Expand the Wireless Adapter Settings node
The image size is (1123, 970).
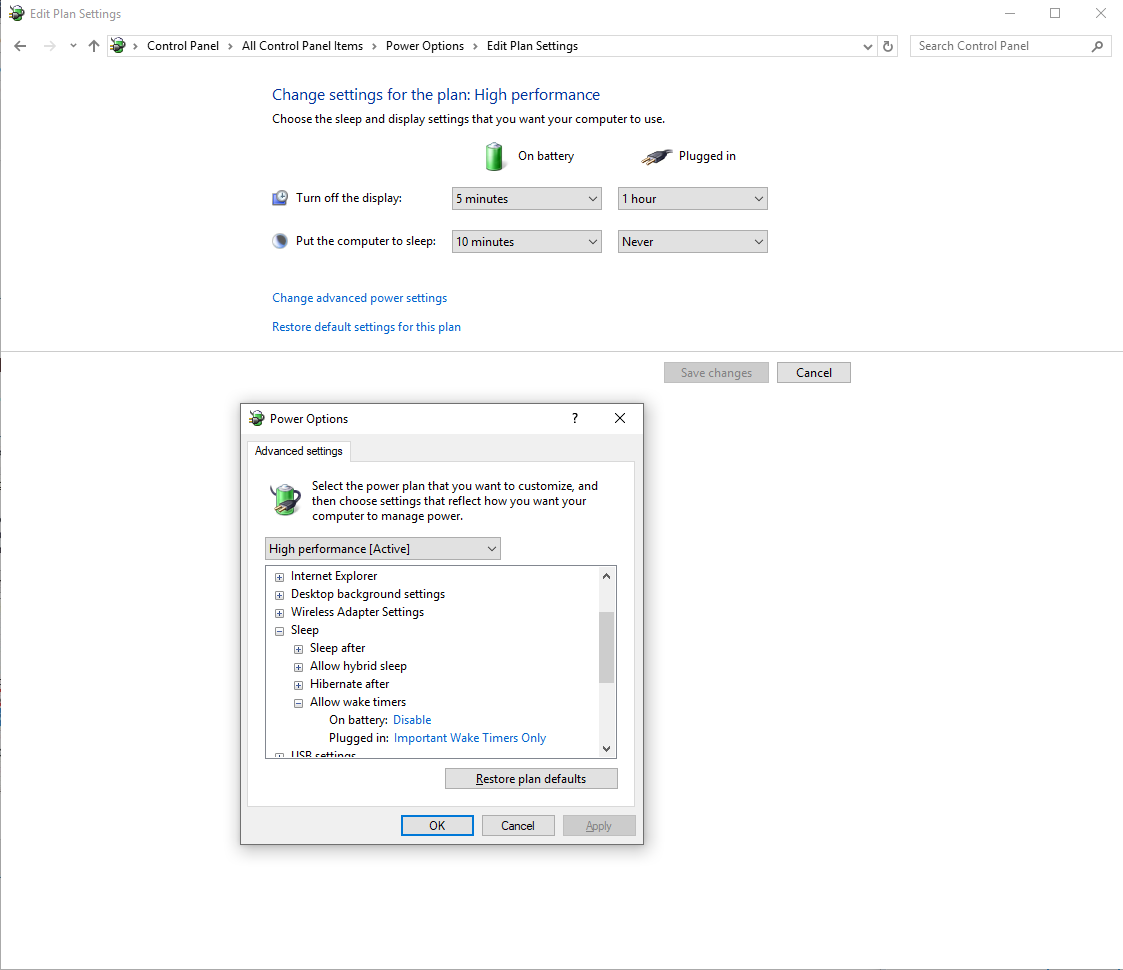280,613
